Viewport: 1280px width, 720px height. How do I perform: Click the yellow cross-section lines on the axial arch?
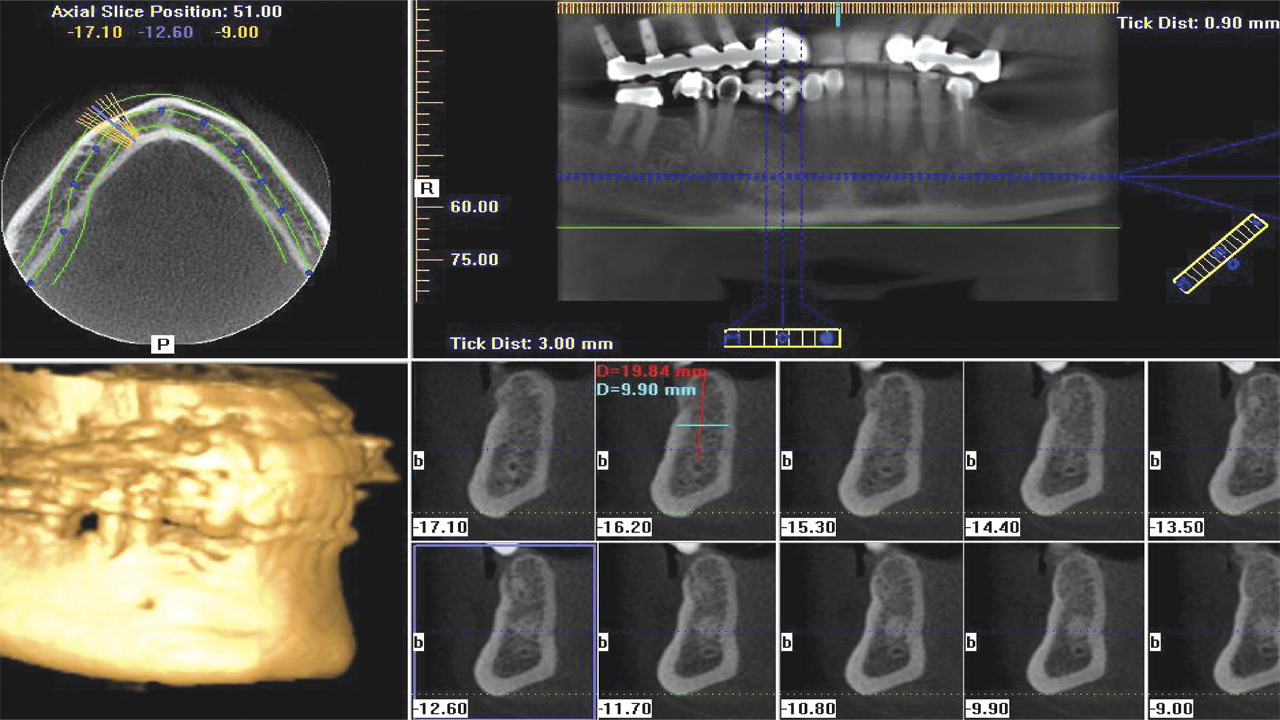pos(108,125)
